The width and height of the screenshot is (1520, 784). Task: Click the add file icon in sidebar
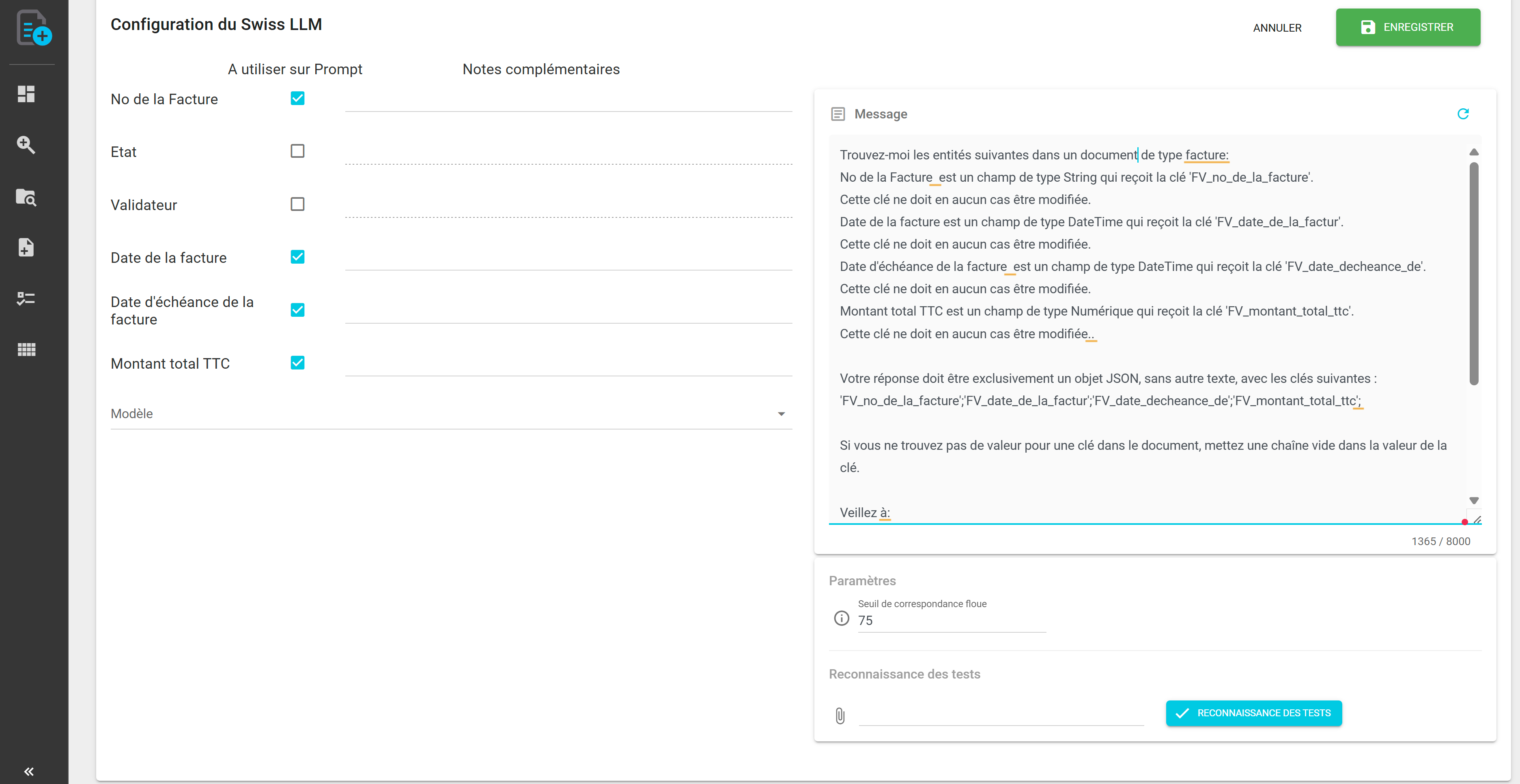(26, 248)
